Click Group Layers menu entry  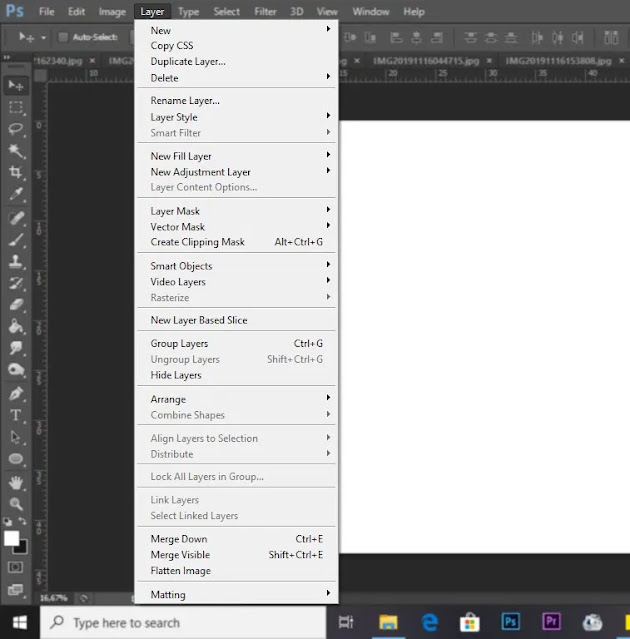coord(236,344)
